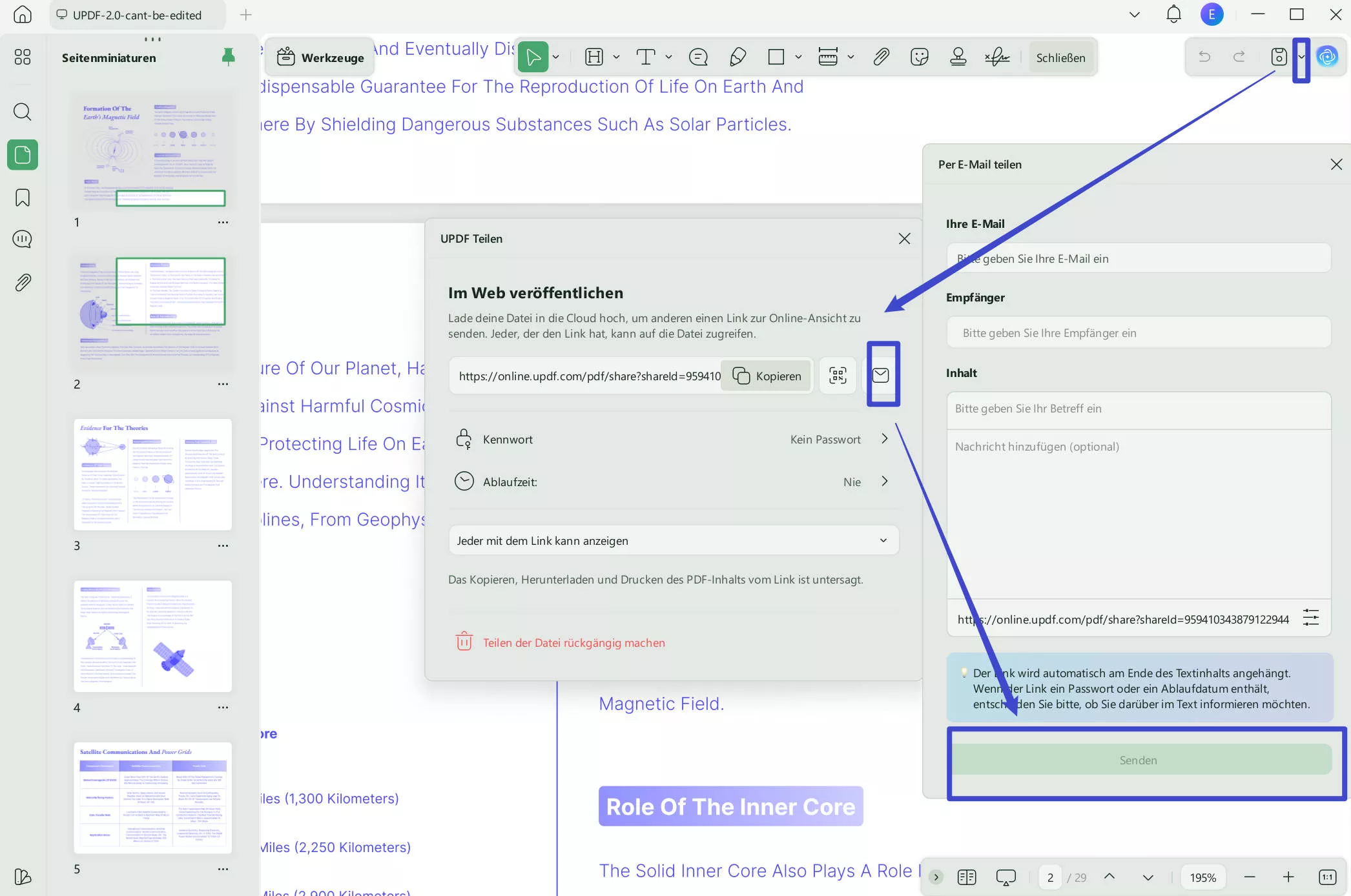Expand the selection tool dropdown arrow
1351x896 pixels.
556,57
